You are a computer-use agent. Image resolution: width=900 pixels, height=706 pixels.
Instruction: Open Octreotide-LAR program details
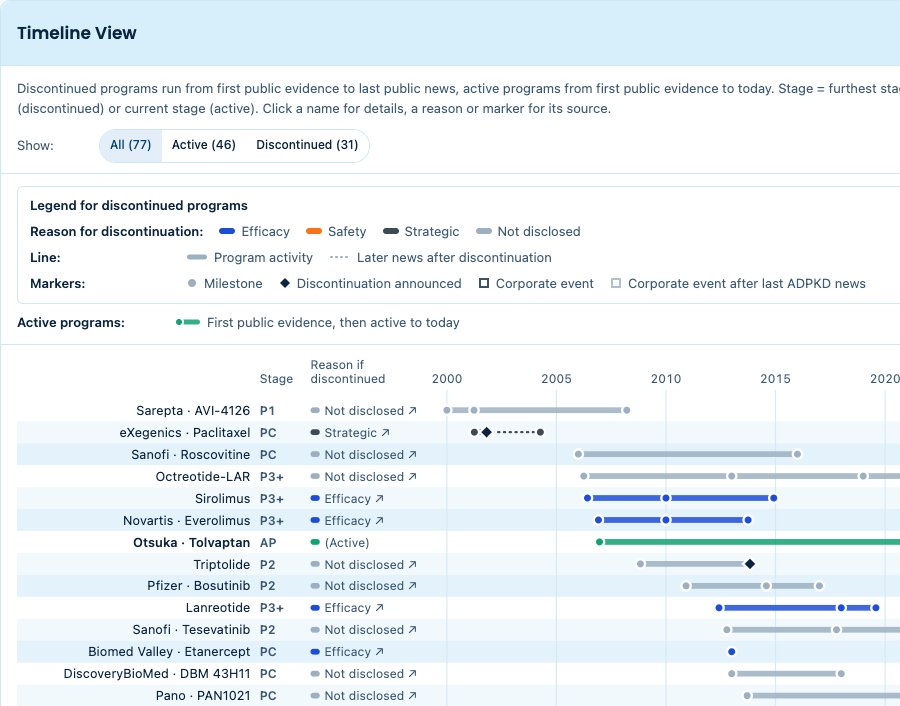point(203,476)
